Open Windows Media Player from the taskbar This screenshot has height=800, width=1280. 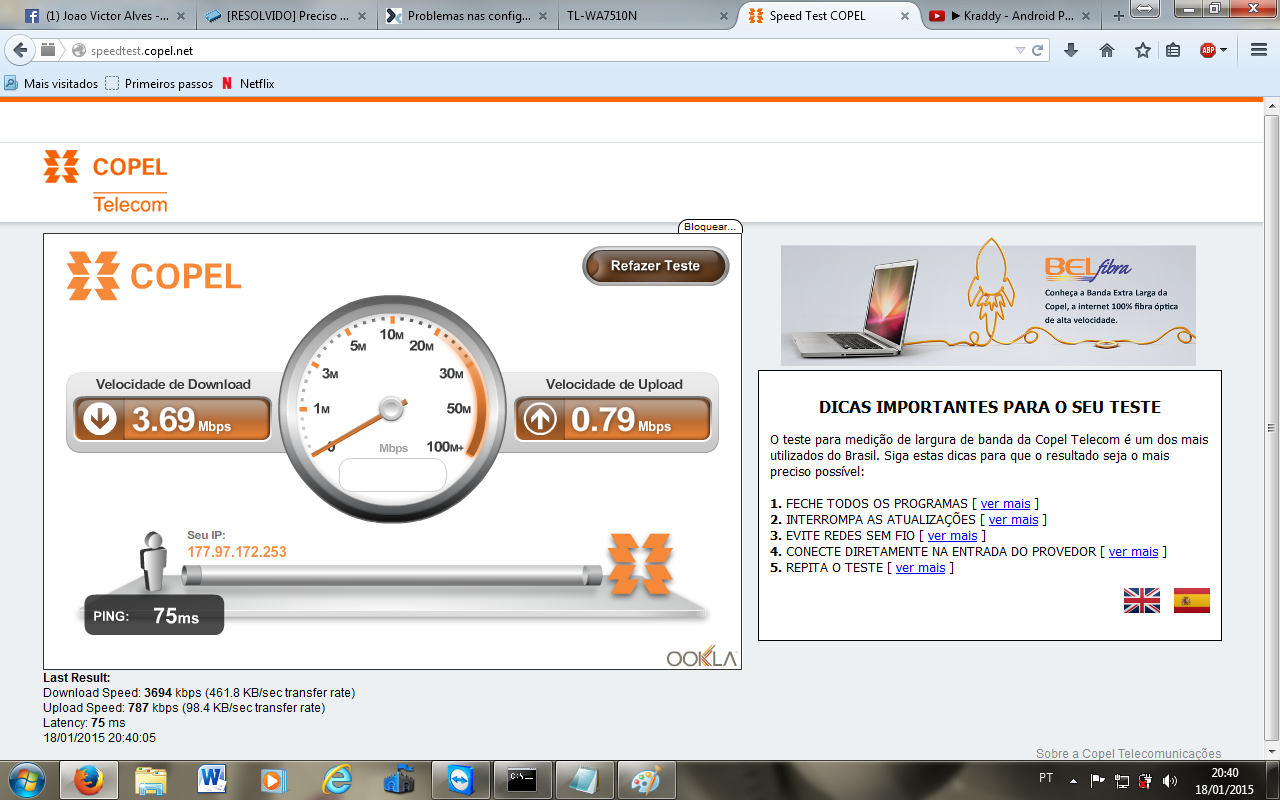pos(275,780)
